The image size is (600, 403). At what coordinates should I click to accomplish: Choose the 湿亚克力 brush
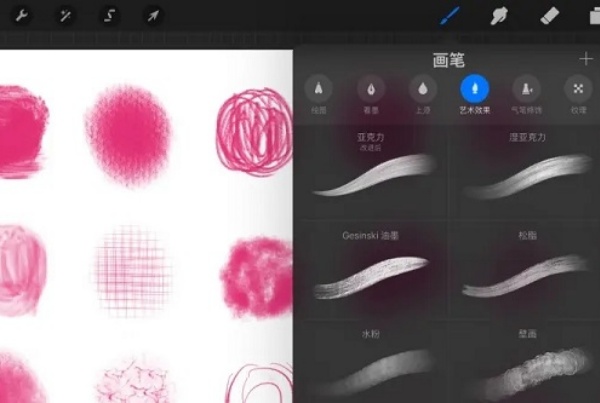click(x=526, y=173)
